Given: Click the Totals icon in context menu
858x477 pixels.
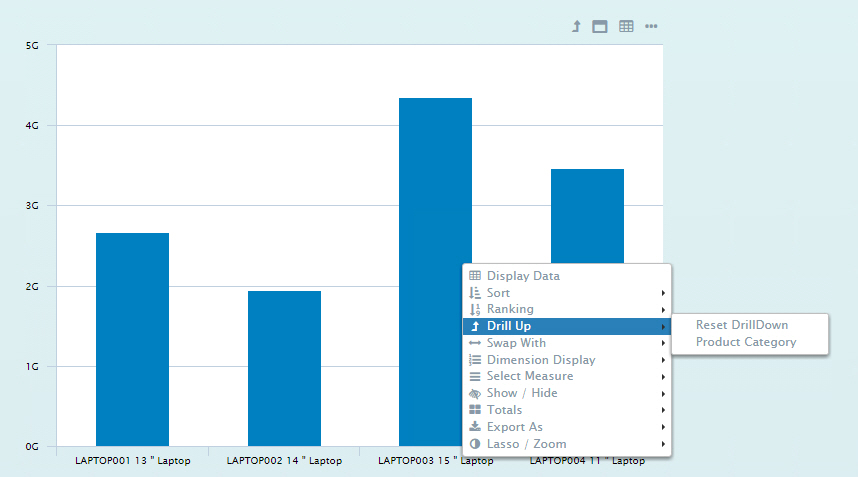Looking at the screenshot, I should click(475, 410).
